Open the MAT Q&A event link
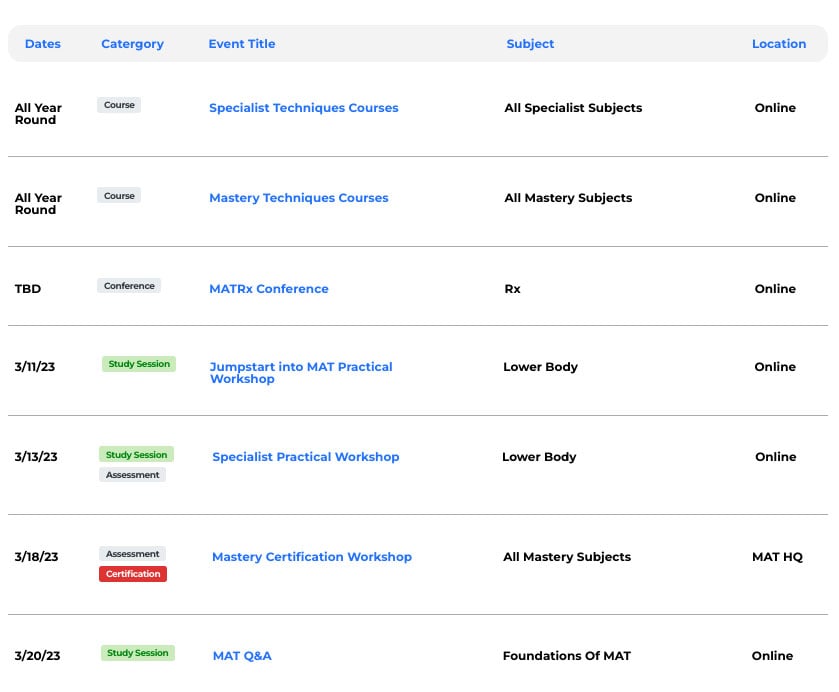The width and height of the screenshot is (839, 692). click(242, 656)
